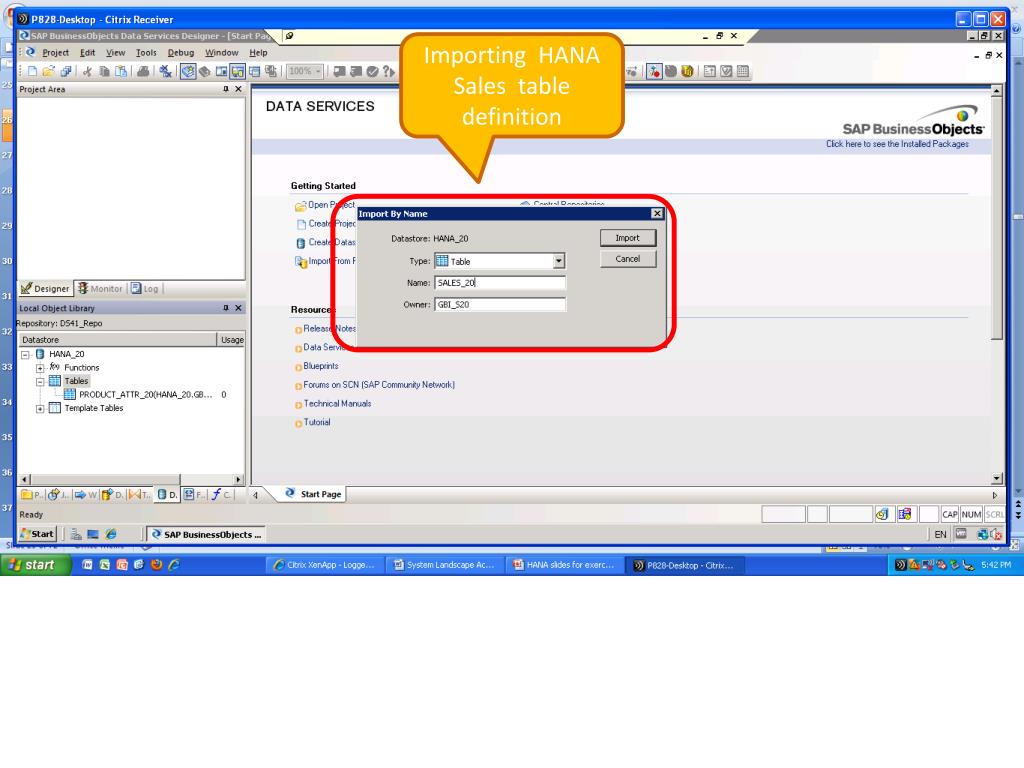Screen dimensions: 1024x768
Task: Click the Cut scissors toolbar icon
Action: click(87, 71)
